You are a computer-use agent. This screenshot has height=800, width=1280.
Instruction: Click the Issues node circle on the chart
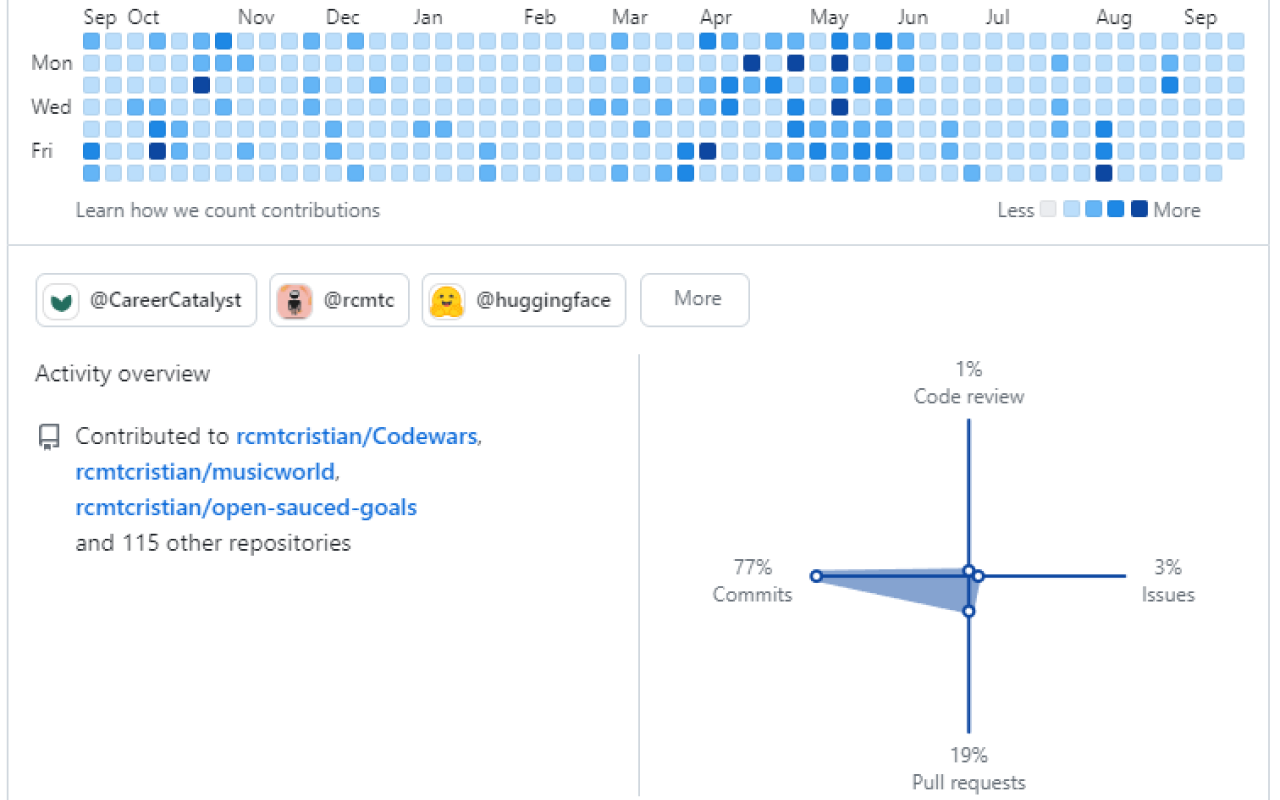coord(977,576)
